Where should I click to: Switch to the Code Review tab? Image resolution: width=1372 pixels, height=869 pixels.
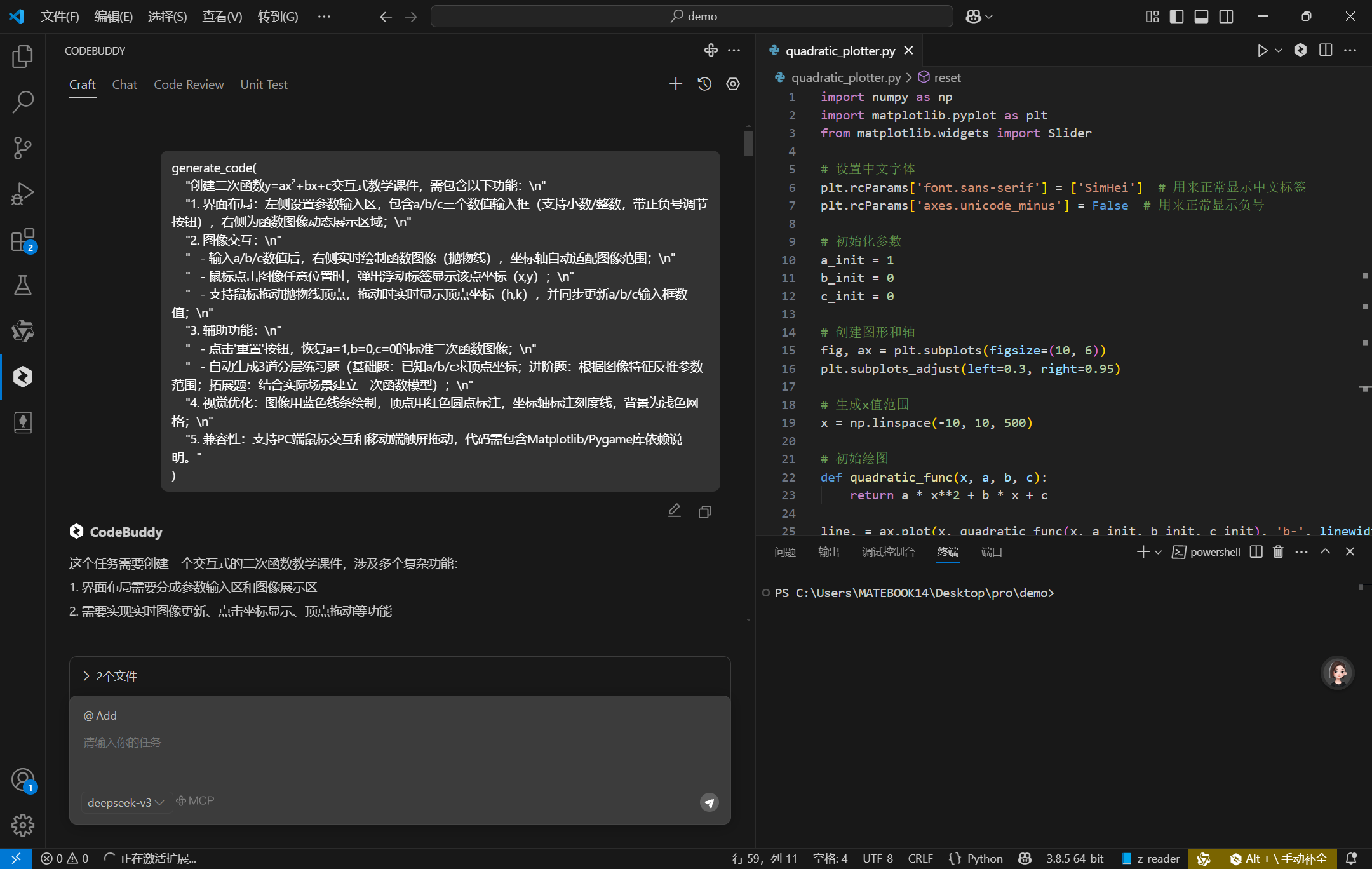[x=189, y=84]
